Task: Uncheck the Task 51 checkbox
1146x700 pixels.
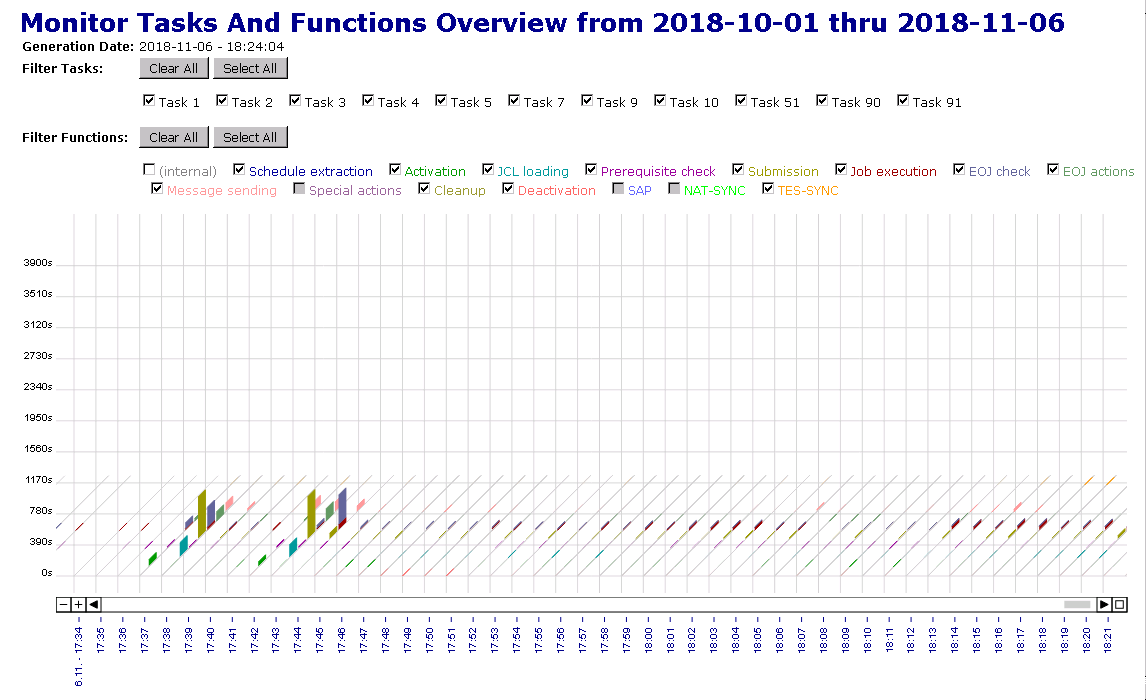Action: point(741,100)
